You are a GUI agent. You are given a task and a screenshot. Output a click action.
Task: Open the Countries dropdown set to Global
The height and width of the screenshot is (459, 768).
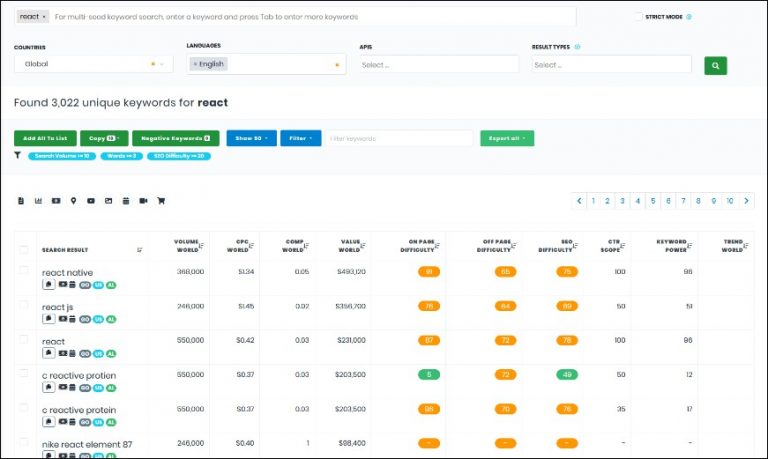[94, 64]
